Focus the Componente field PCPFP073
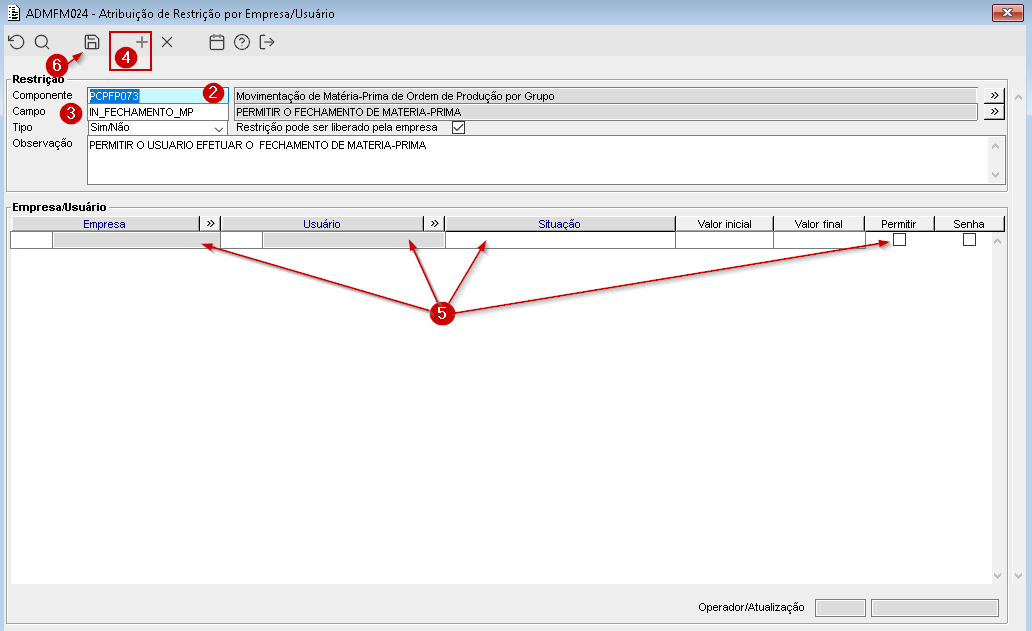Screen dimensions: 1032x631 (158, 95)
